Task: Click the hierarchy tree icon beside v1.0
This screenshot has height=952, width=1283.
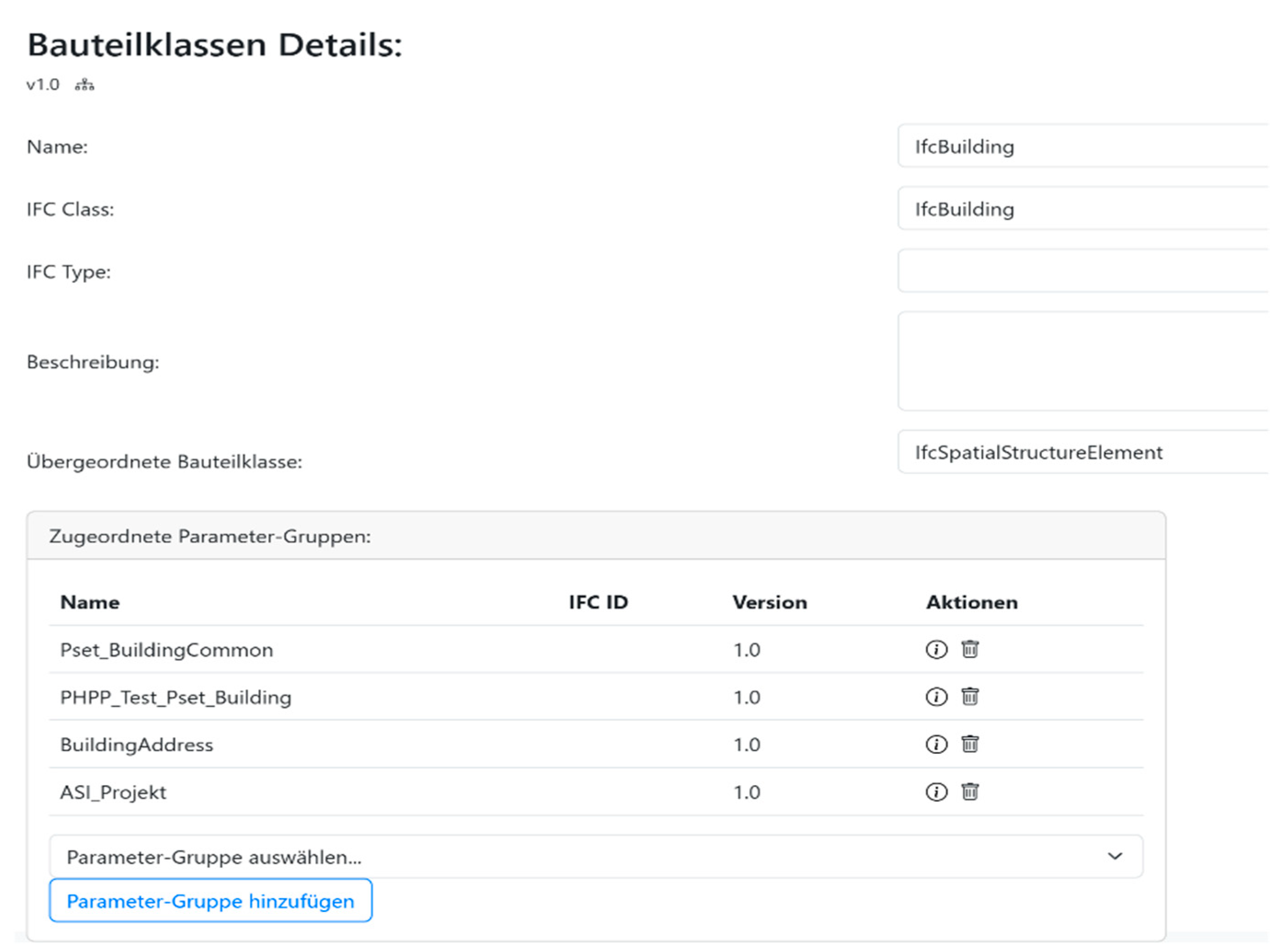Action: point(84,85)
